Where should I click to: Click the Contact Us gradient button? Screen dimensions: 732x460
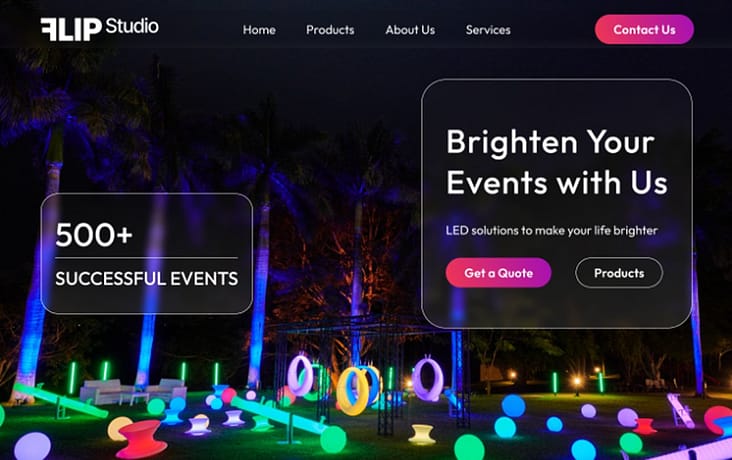click(x=644, y=29)
